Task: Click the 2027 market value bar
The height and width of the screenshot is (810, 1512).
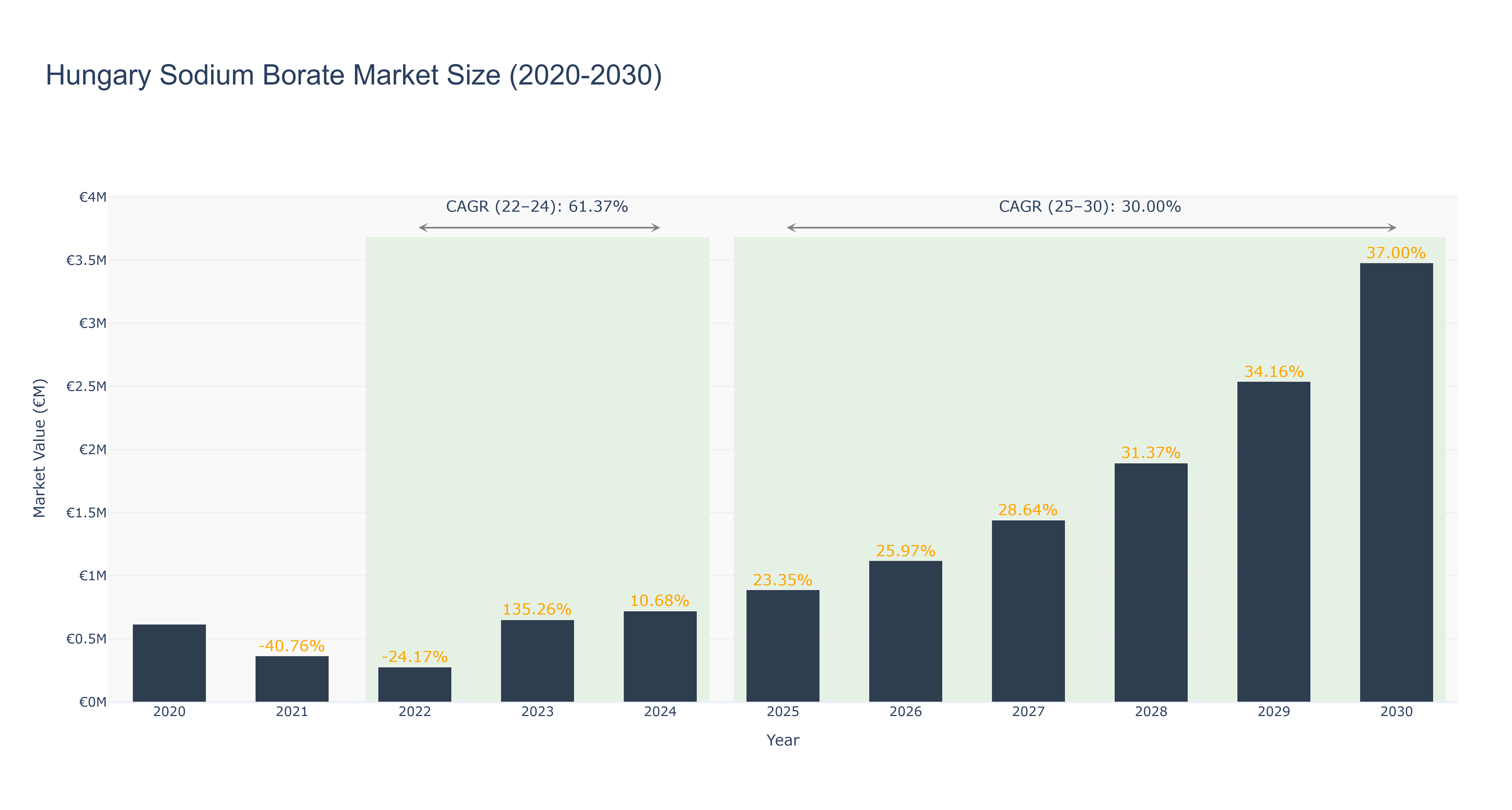Action: point(1028,611)
